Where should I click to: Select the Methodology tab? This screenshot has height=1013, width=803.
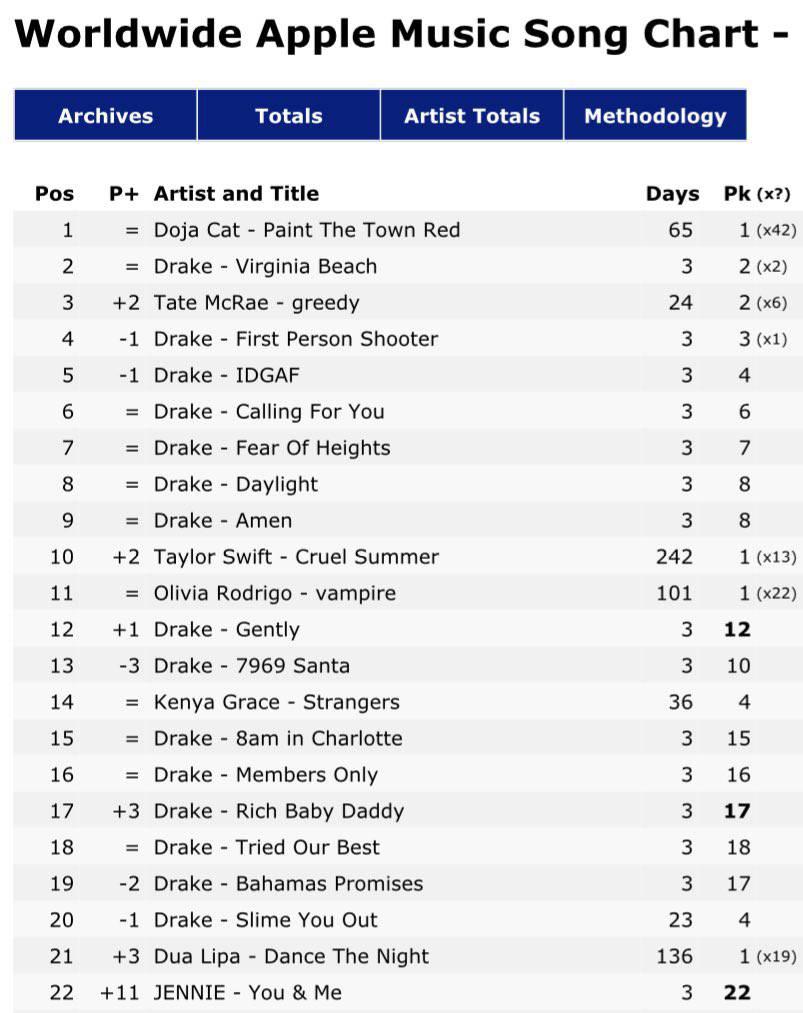point(655,116)
